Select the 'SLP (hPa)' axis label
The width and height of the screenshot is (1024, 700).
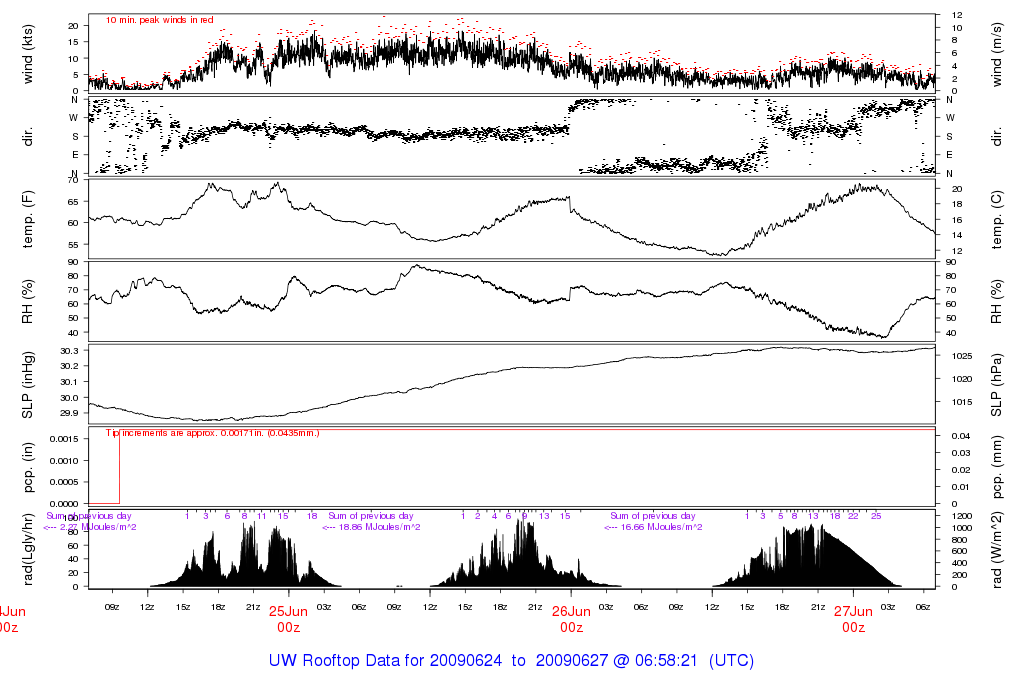point(996,385)
